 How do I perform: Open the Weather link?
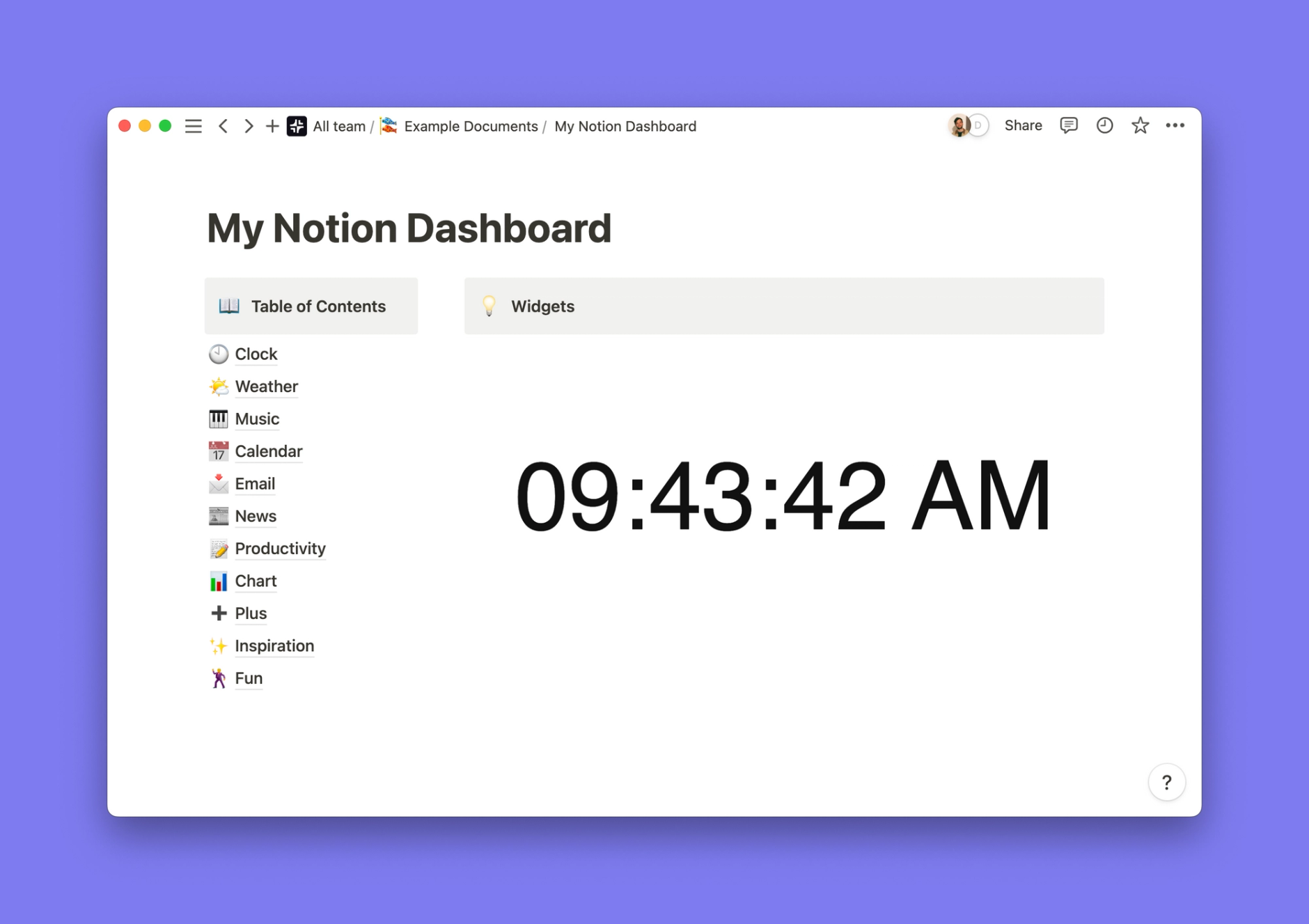coord(267,386)
